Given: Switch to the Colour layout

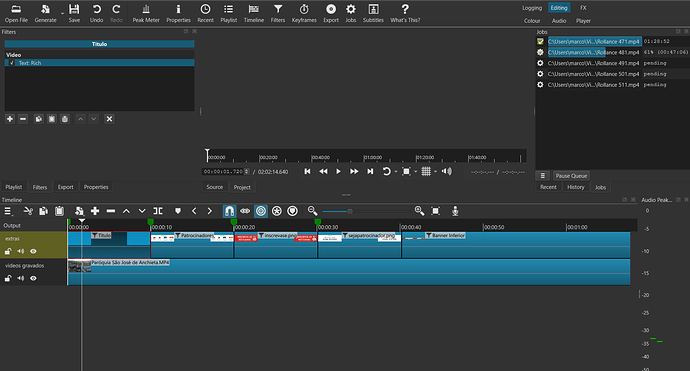Looking at the screenshot, I should [532, 21].
